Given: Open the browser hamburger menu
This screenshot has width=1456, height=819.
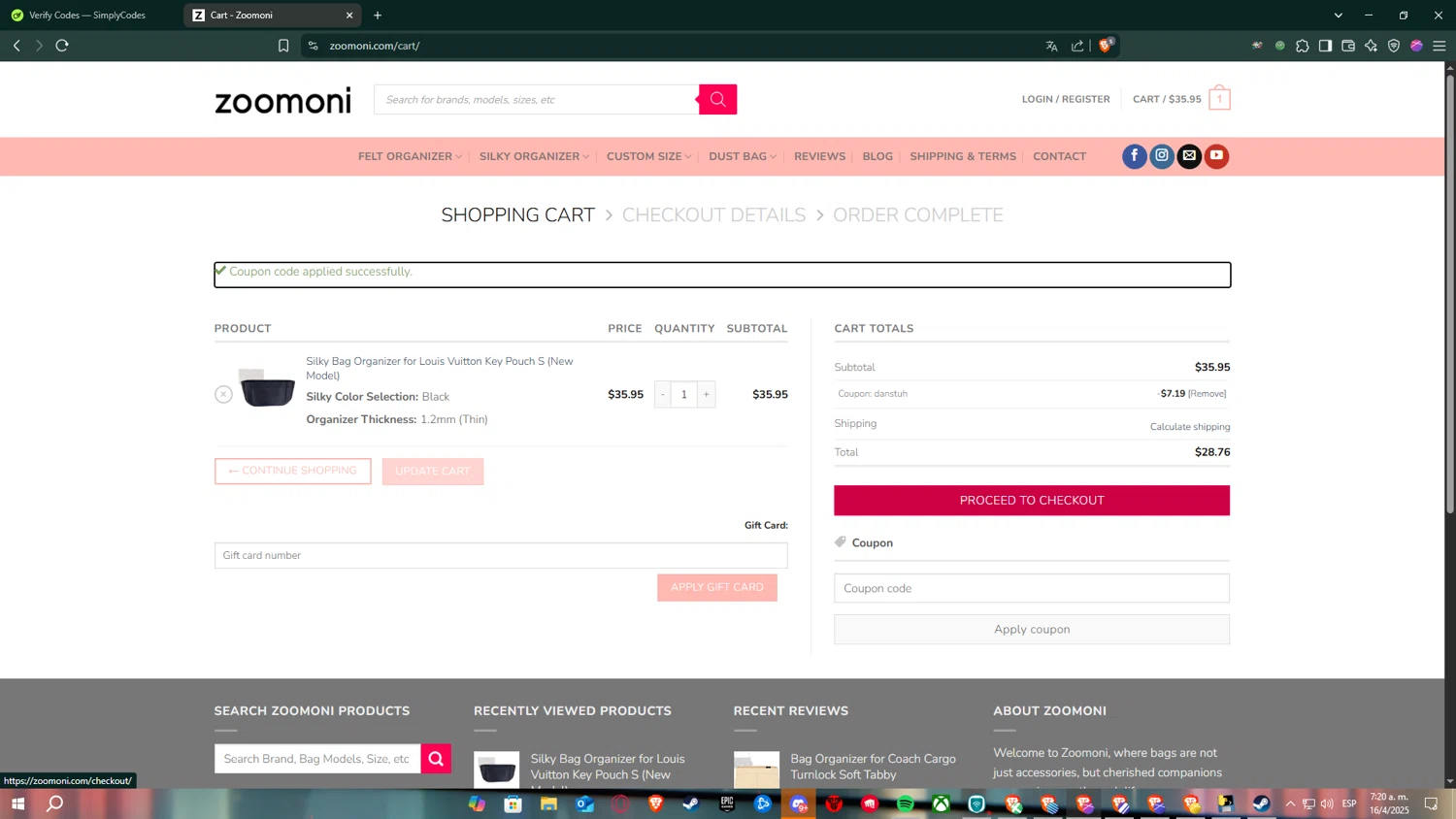Looking at the screenshot, I should [x=1439, y=46].
